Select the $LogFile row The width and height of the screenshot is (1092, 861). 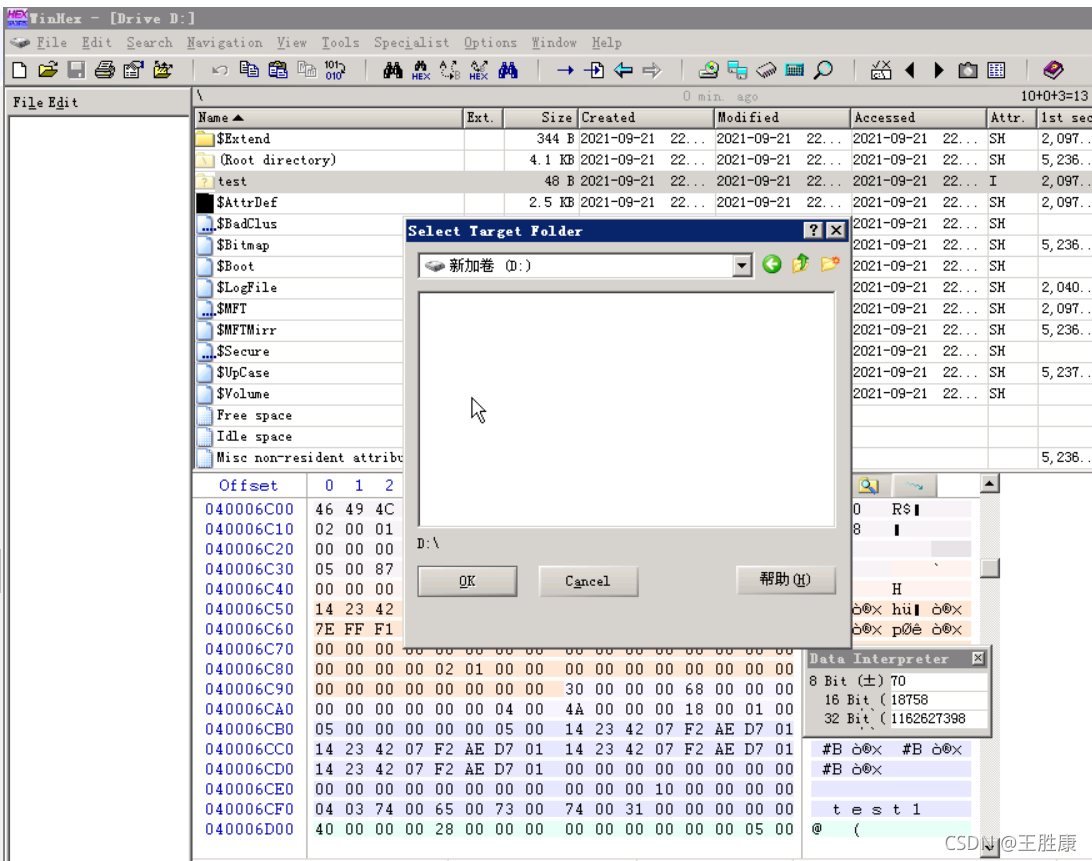coord(299,288)
